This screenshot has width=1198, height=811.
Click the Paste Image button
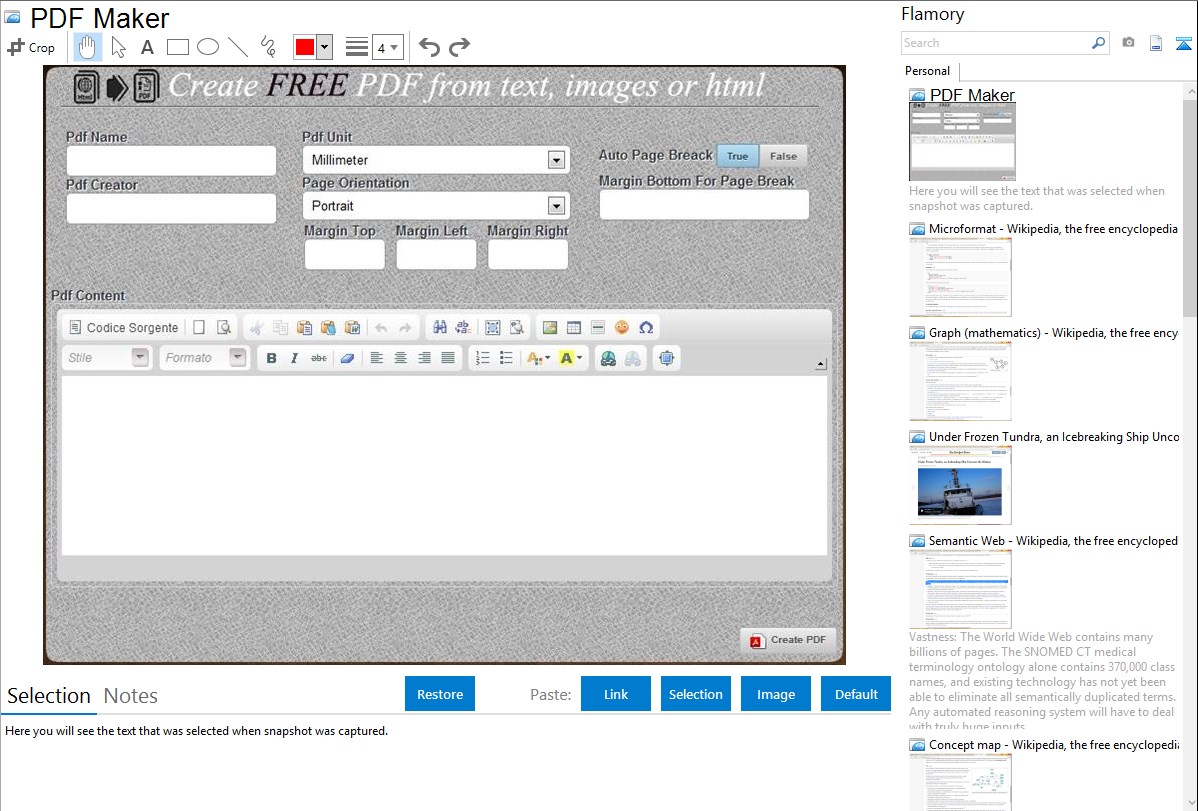pos(775,694)
